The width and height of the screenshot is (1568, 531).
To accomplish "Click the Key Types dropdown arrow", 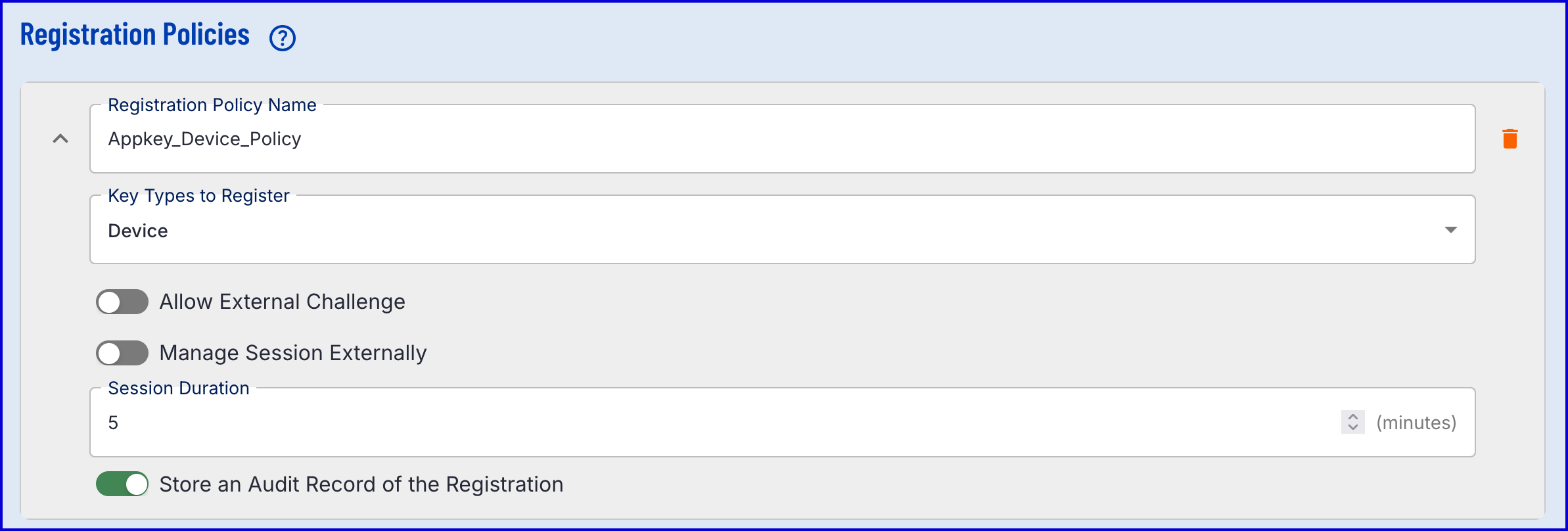I will (1450, 230).
